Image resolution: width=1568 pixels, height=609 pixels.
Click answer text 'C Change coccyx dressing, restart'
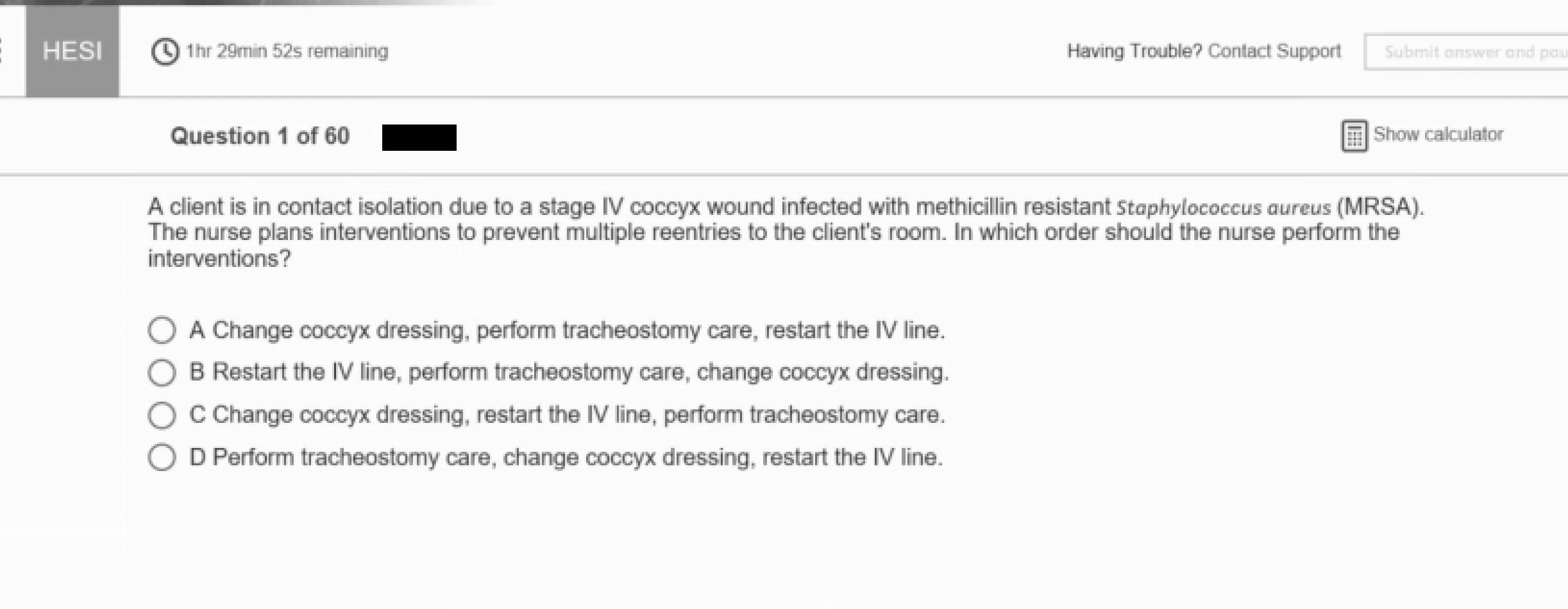tap(567, 415)
